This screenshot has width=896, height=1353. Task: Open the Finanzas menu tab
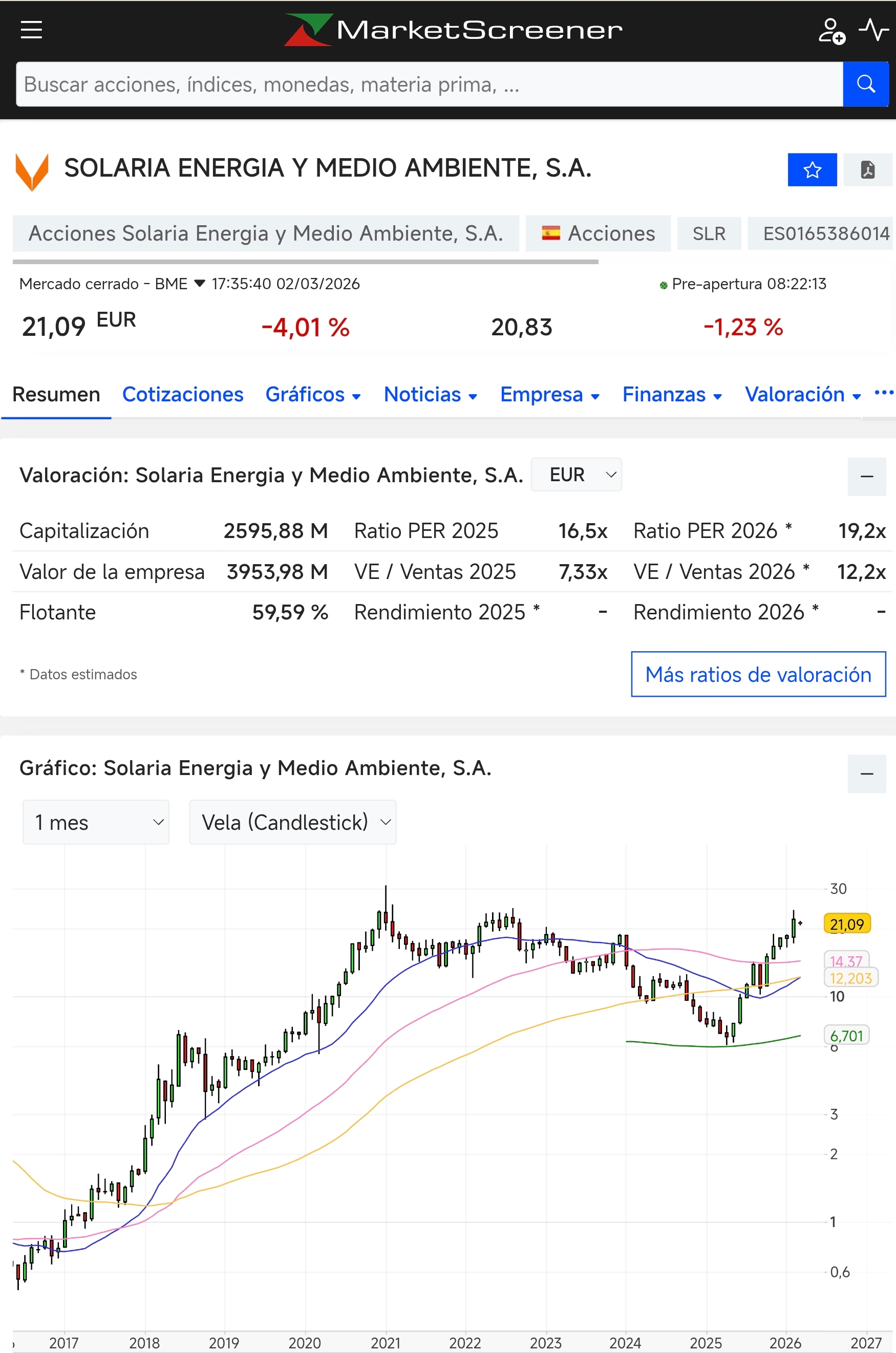click(672, 394)
